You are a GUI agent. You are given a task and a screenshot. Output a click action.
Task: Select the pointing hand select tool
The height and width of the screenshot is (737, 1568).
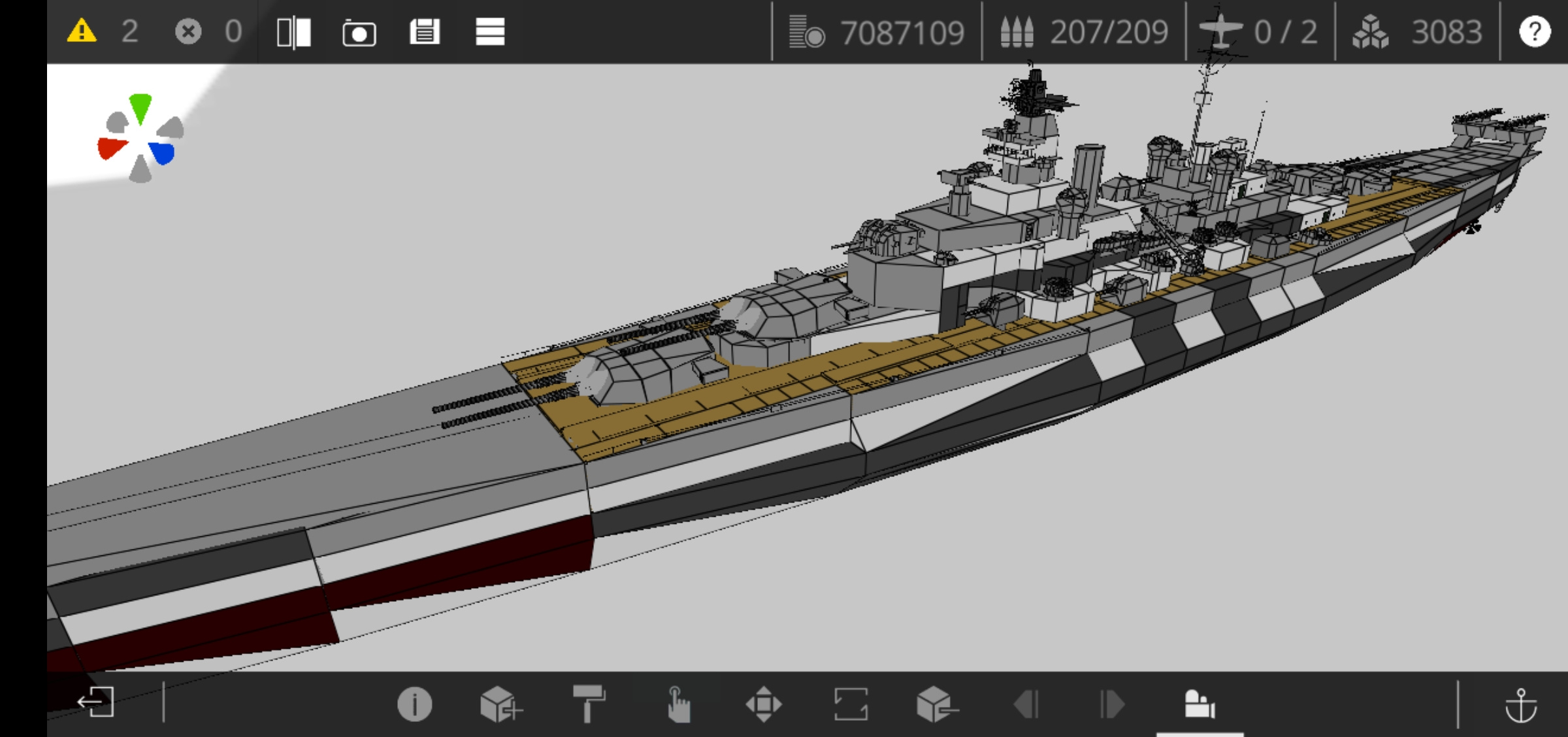tap(678, 704)
